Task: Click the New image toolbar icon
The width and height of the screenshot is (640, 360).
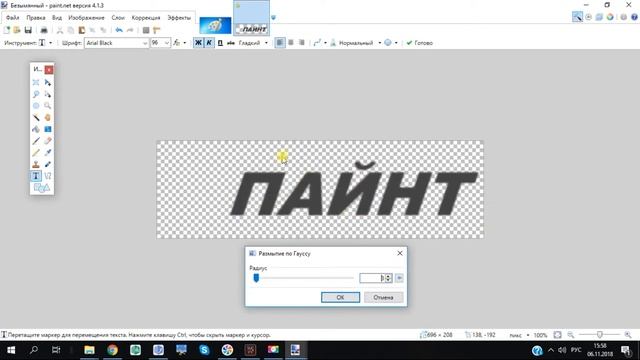Action: pyautogui.click(x=7, y=30)
